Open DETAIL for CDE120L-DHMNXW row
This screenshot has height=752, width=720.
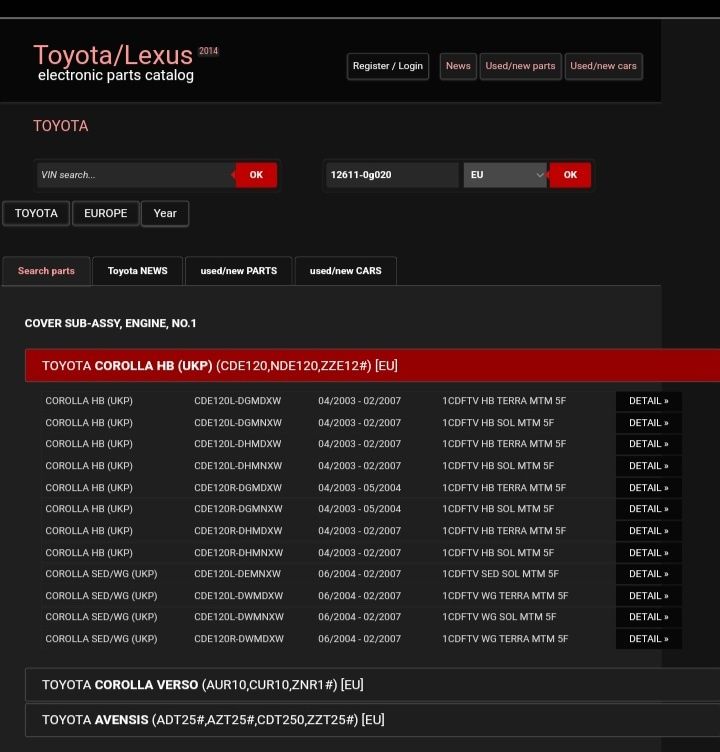pos(649,466)
